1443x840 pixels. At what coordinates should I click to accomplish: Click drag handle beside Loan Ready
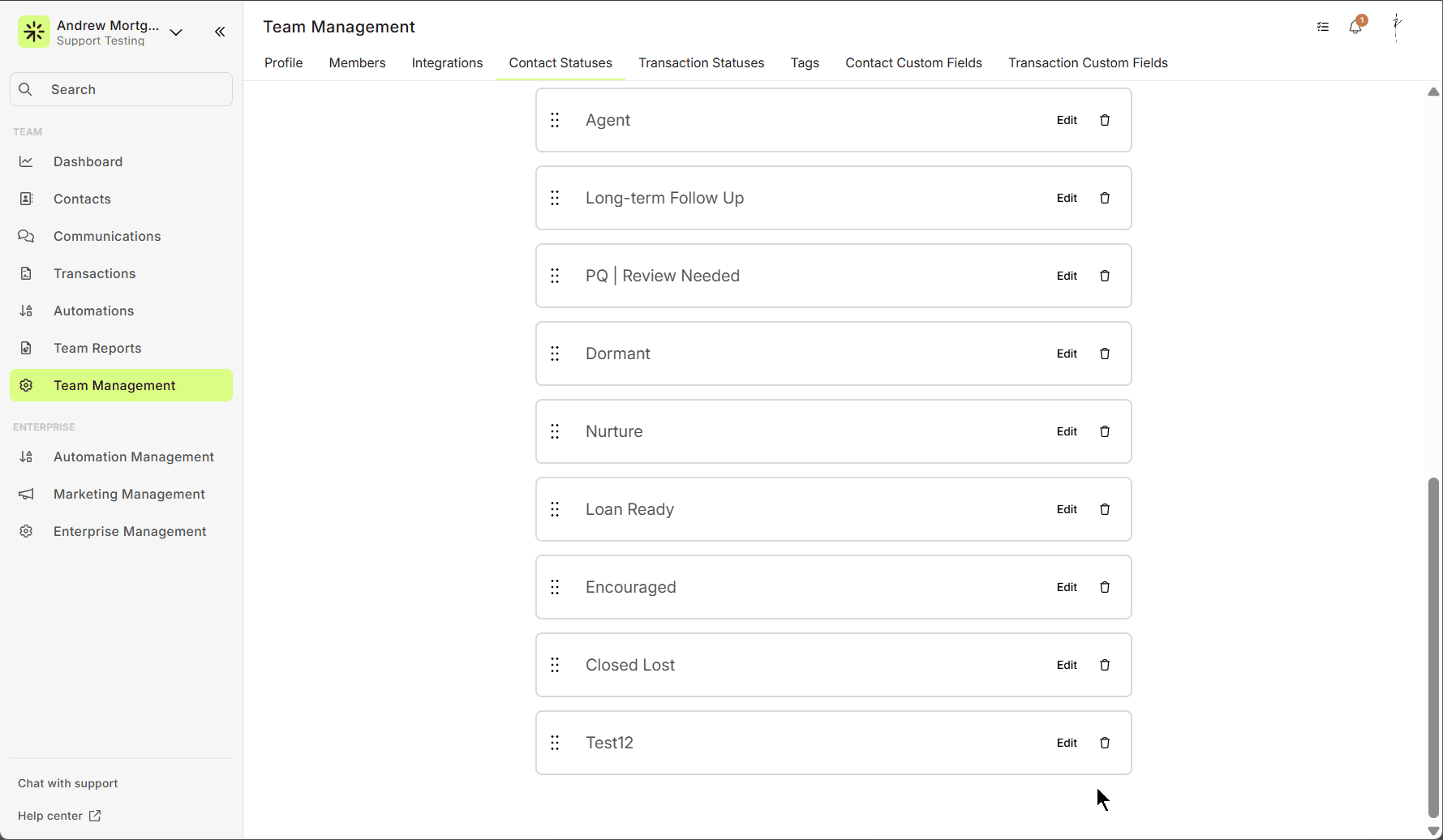[555, 509]
